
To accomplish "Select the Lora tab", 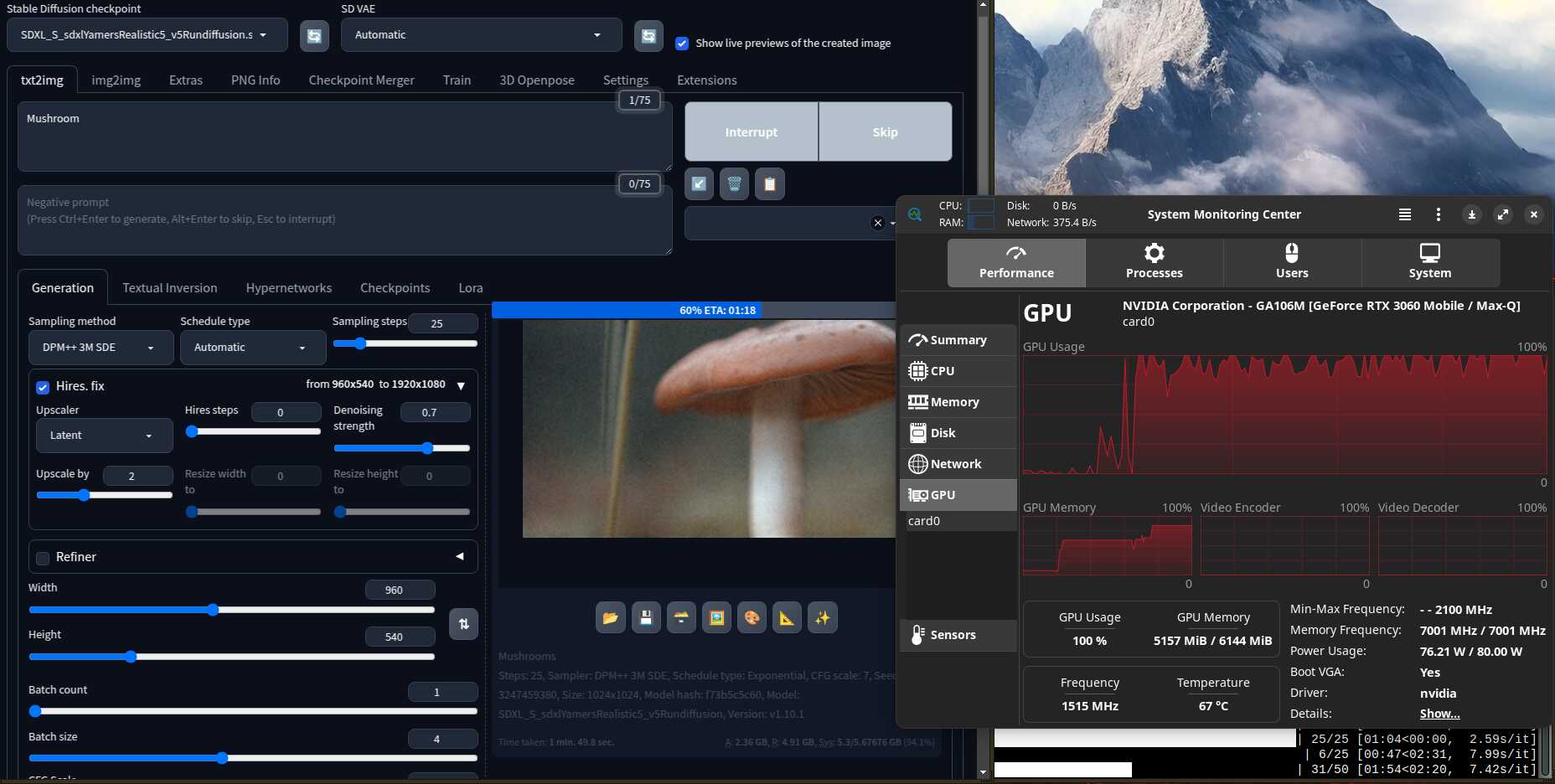I will (x=471, y=288).
